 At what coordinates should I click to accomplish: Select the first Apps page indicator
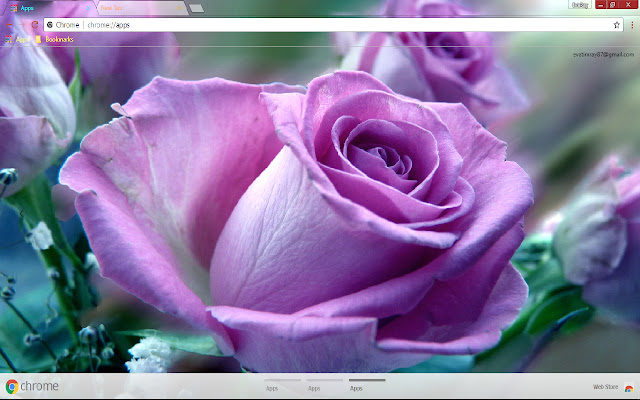[x=282, y=385]
